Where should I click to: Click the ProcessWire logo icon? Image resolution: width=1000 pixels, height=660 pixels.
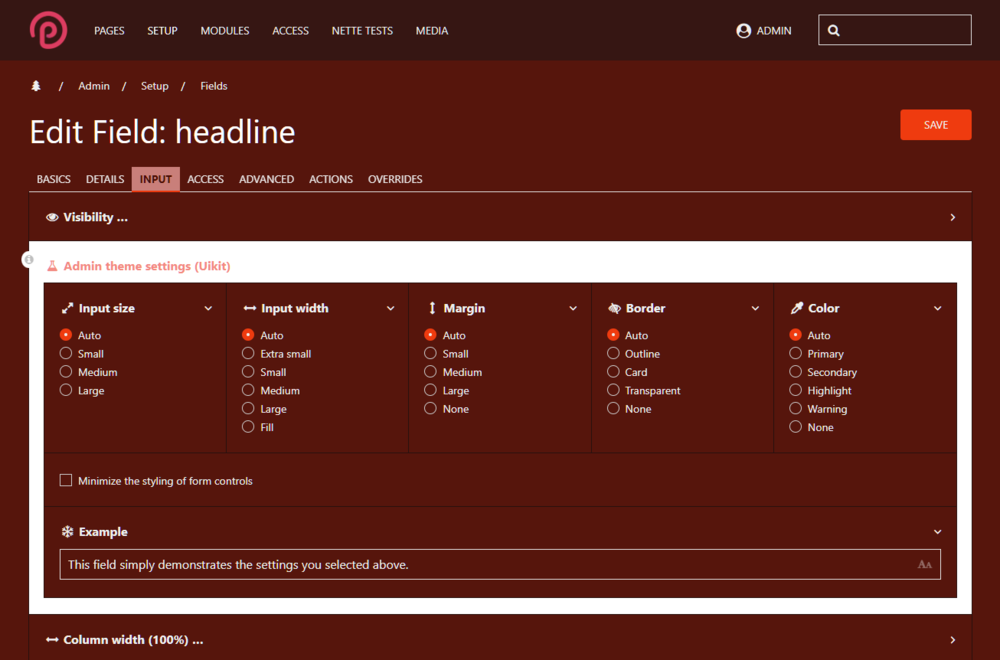click(48, 30)
